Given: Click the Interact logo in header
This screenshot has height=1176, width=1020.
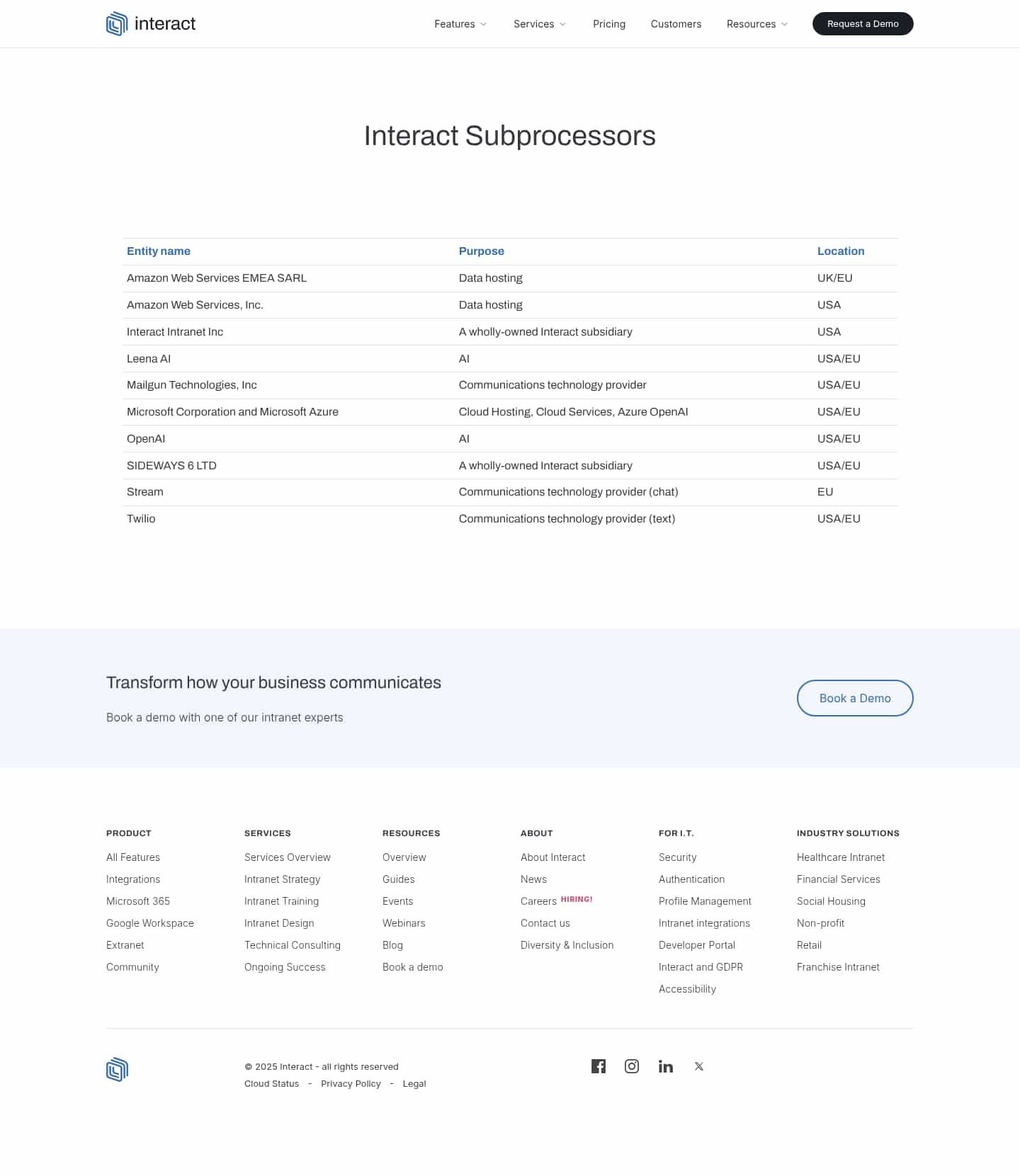Looking at the screenshot, I should pos(151,24).
